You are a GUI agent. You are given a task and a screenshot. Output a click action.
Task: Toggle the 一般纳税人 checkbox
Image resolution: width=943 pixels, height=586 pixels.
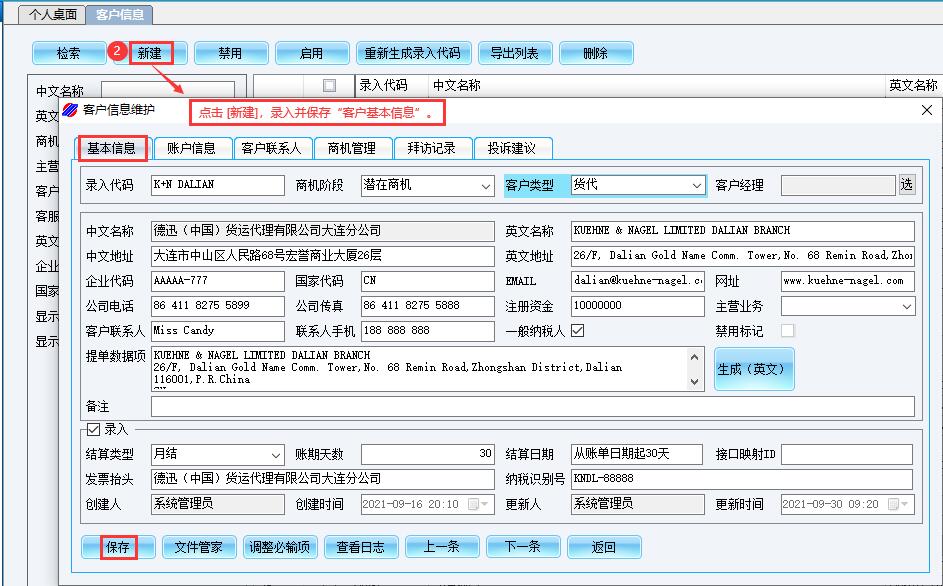click(577, 330)
